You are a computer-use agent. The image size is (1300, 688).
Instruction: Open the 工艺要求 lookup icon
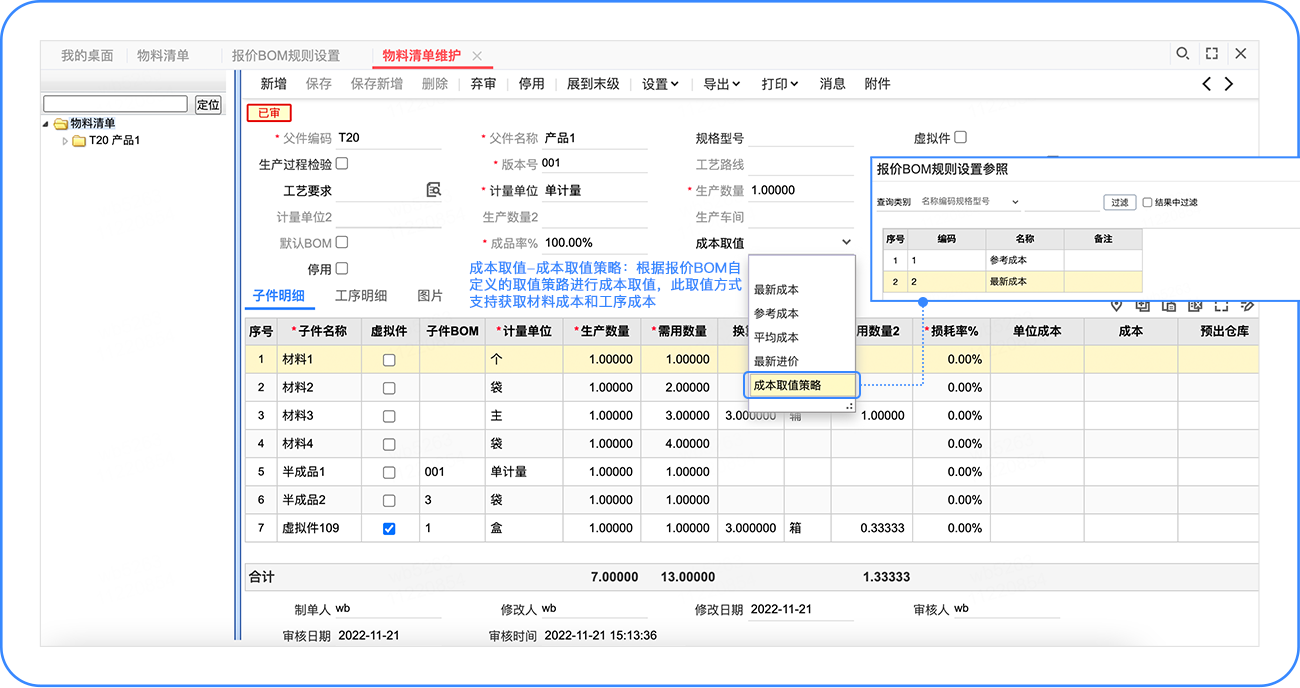433,190
